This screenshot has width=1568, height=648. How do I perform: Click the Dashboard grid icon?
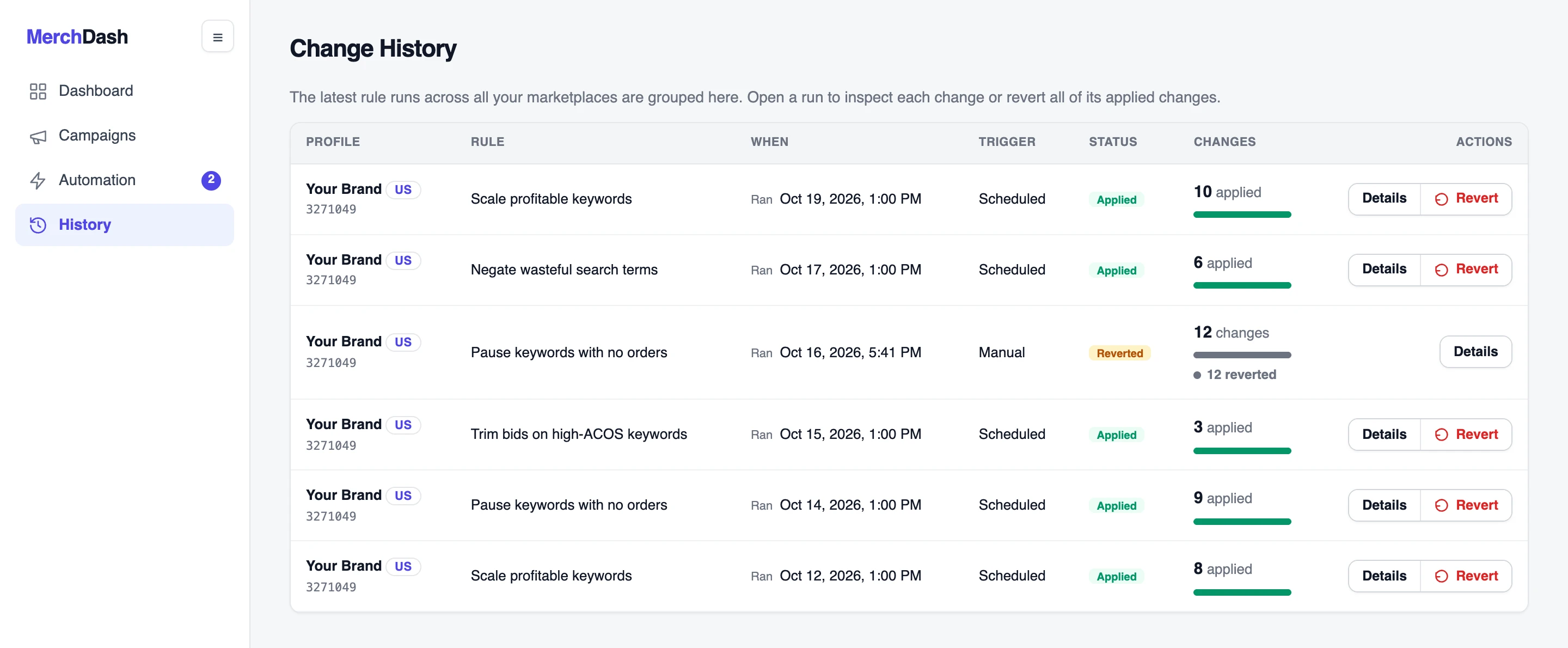pyautogui.click(x=38, y=91)
